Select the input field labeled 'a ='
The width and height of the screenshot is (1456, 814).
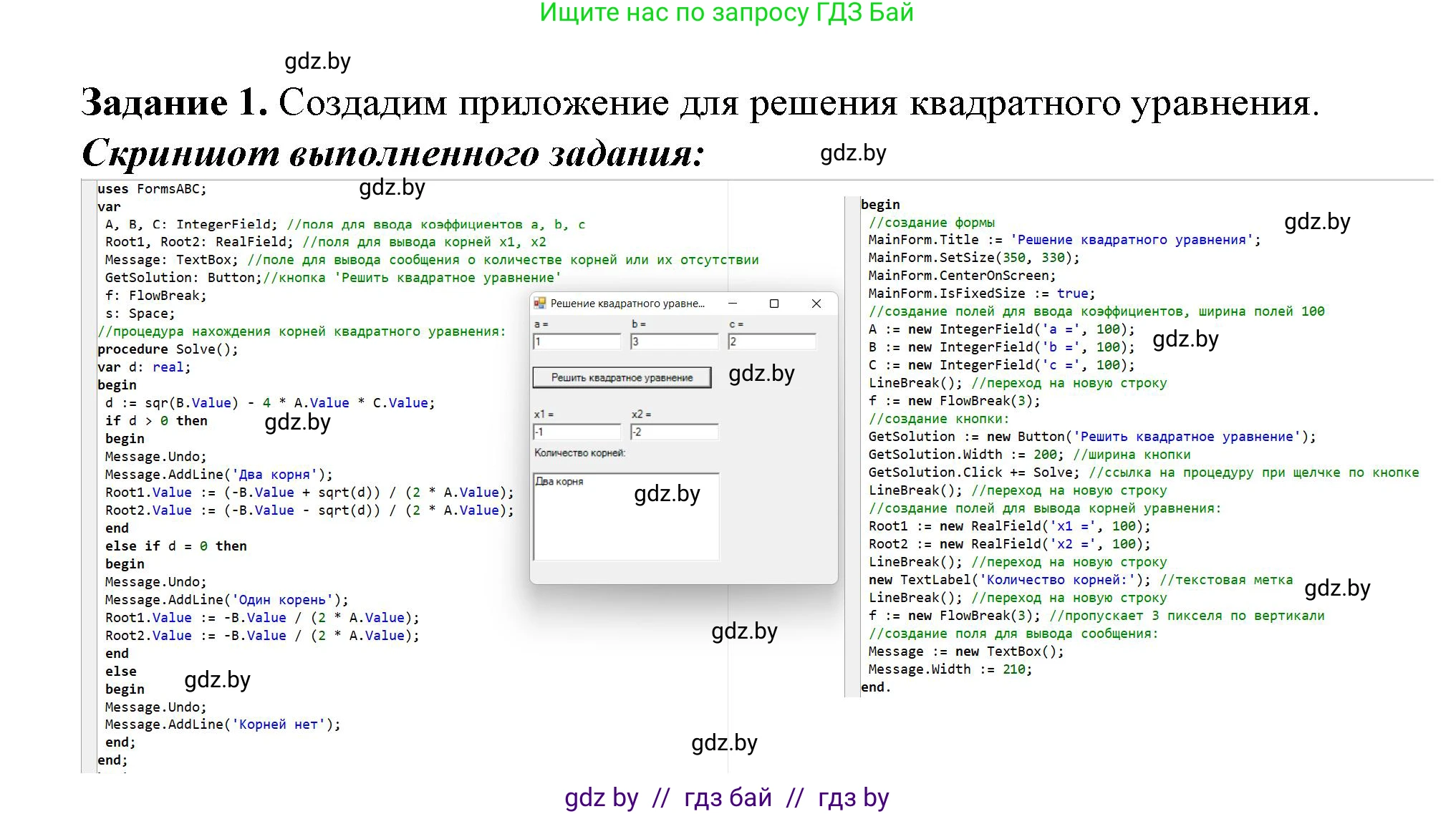coord(577,341)
